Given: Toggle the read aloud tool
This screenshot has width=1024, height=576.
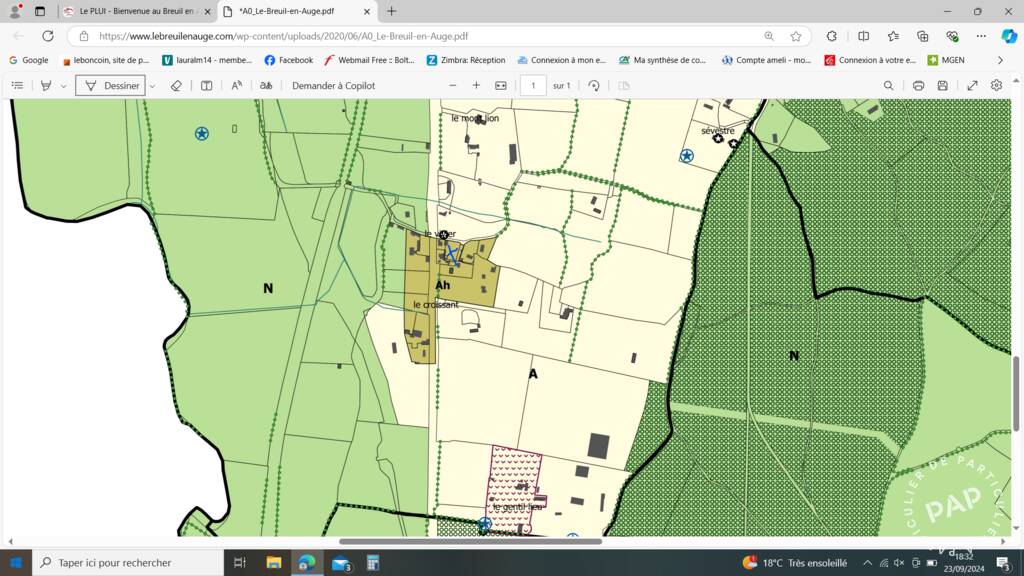Looking at the screenshot, I should pos(236,86).
